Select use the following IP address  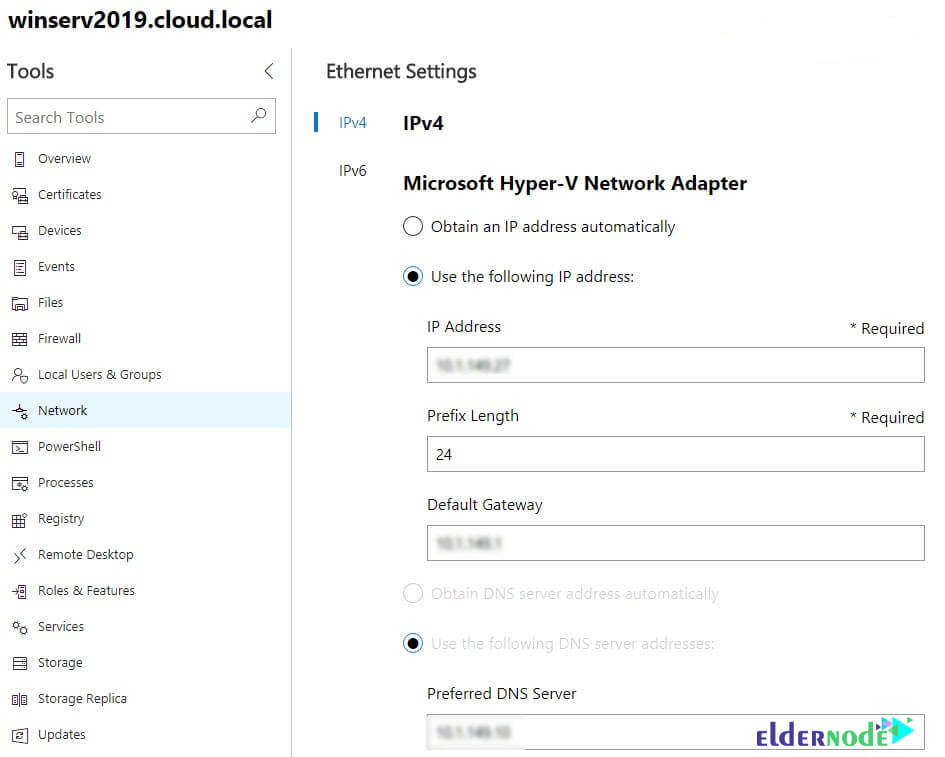tap(413, 276)
